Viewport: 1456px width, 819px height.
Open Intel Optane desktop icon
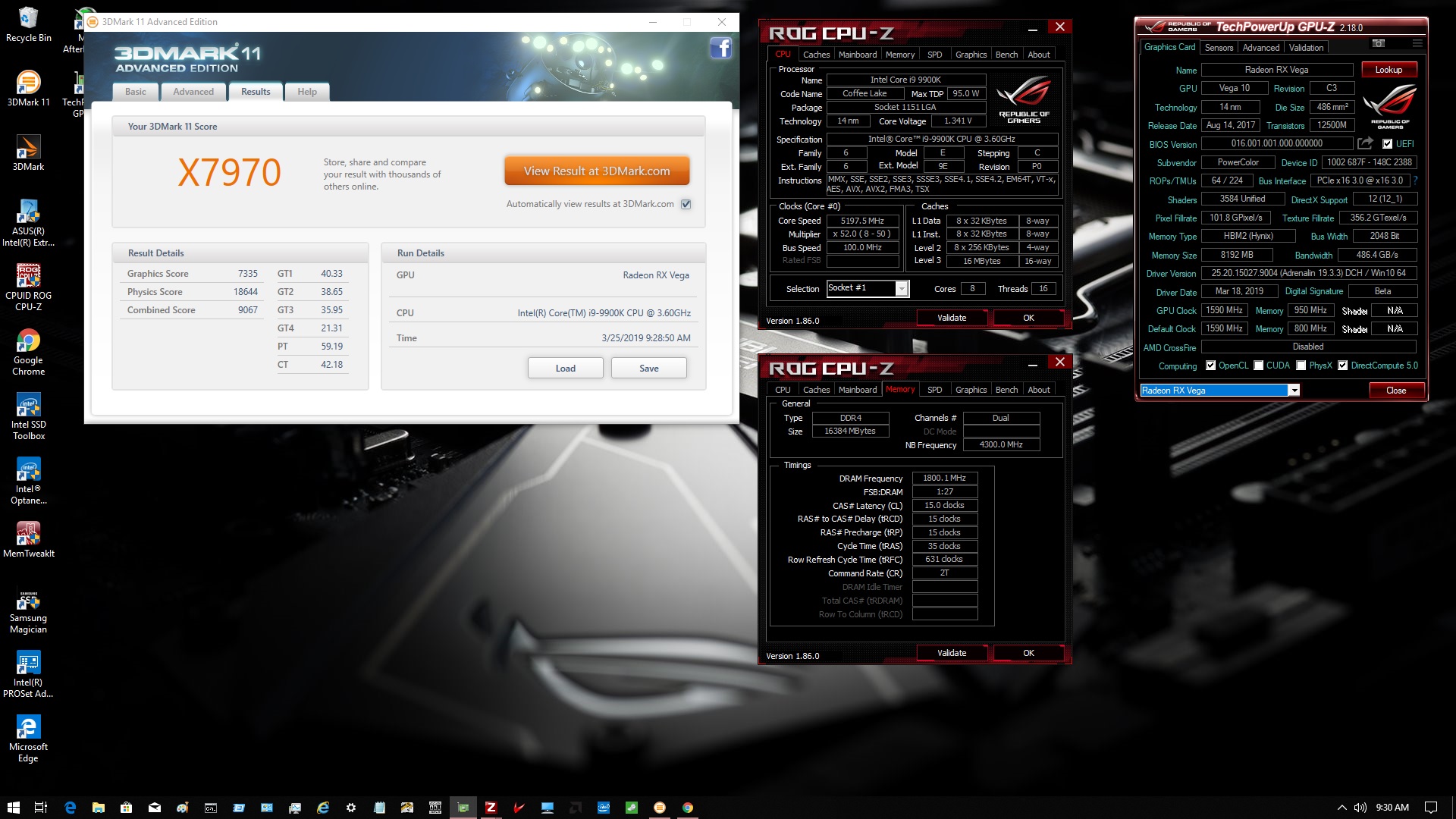pyautogui.click(x=28, y=481)
